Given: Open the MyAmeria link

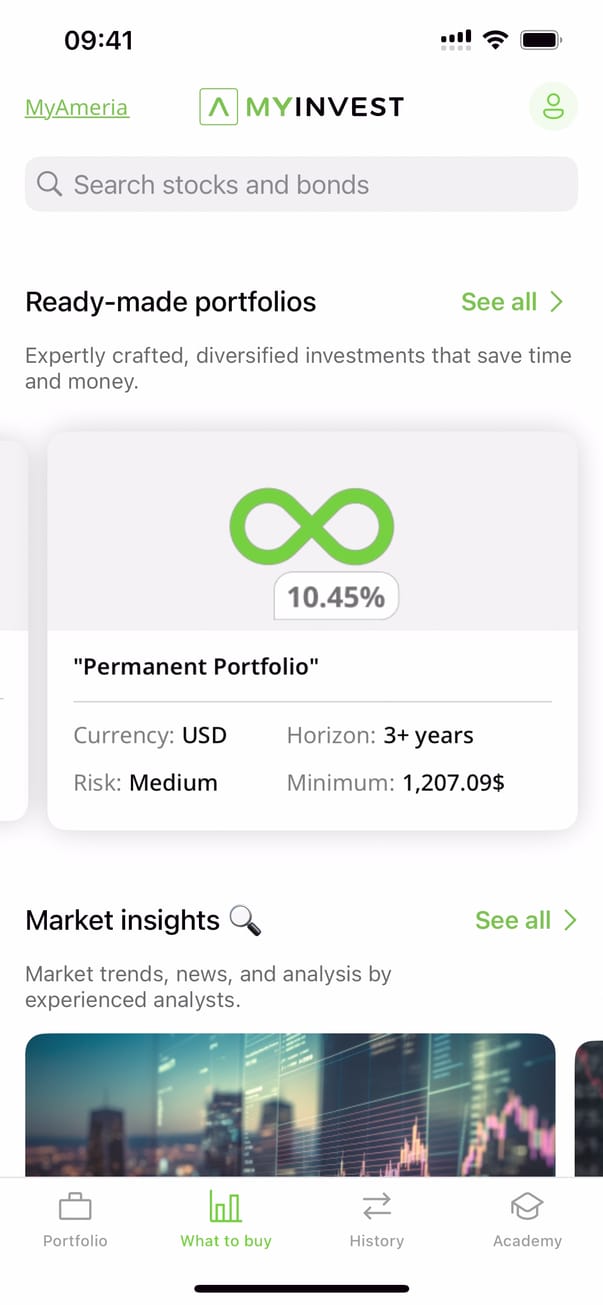Looking at the screenshot, I should (77, 108).
